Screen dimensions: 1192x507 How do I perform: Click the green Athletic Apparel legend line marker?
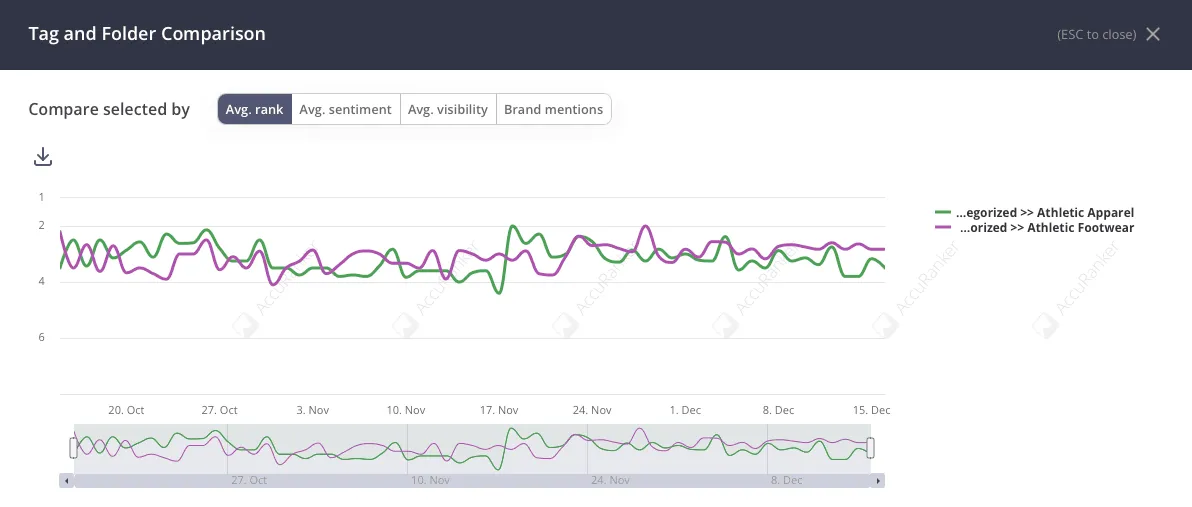pyautogui.click(x=942, y=213)
